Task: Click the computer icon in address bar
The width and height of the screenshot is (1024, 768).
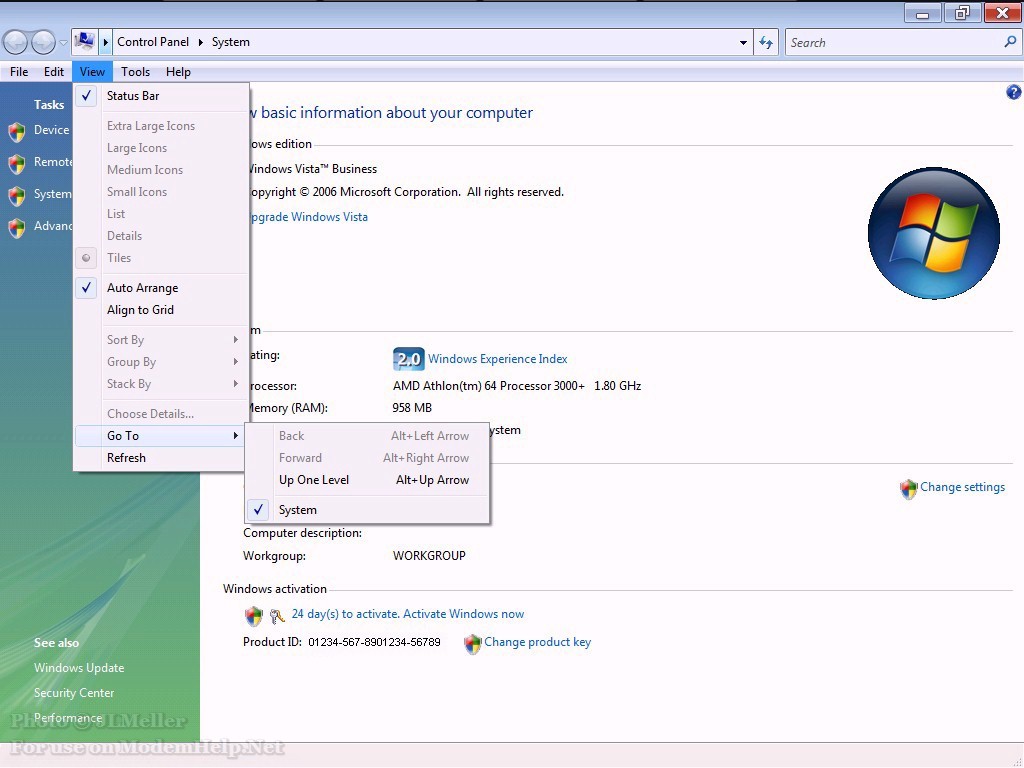Action: tap(84, 42)
